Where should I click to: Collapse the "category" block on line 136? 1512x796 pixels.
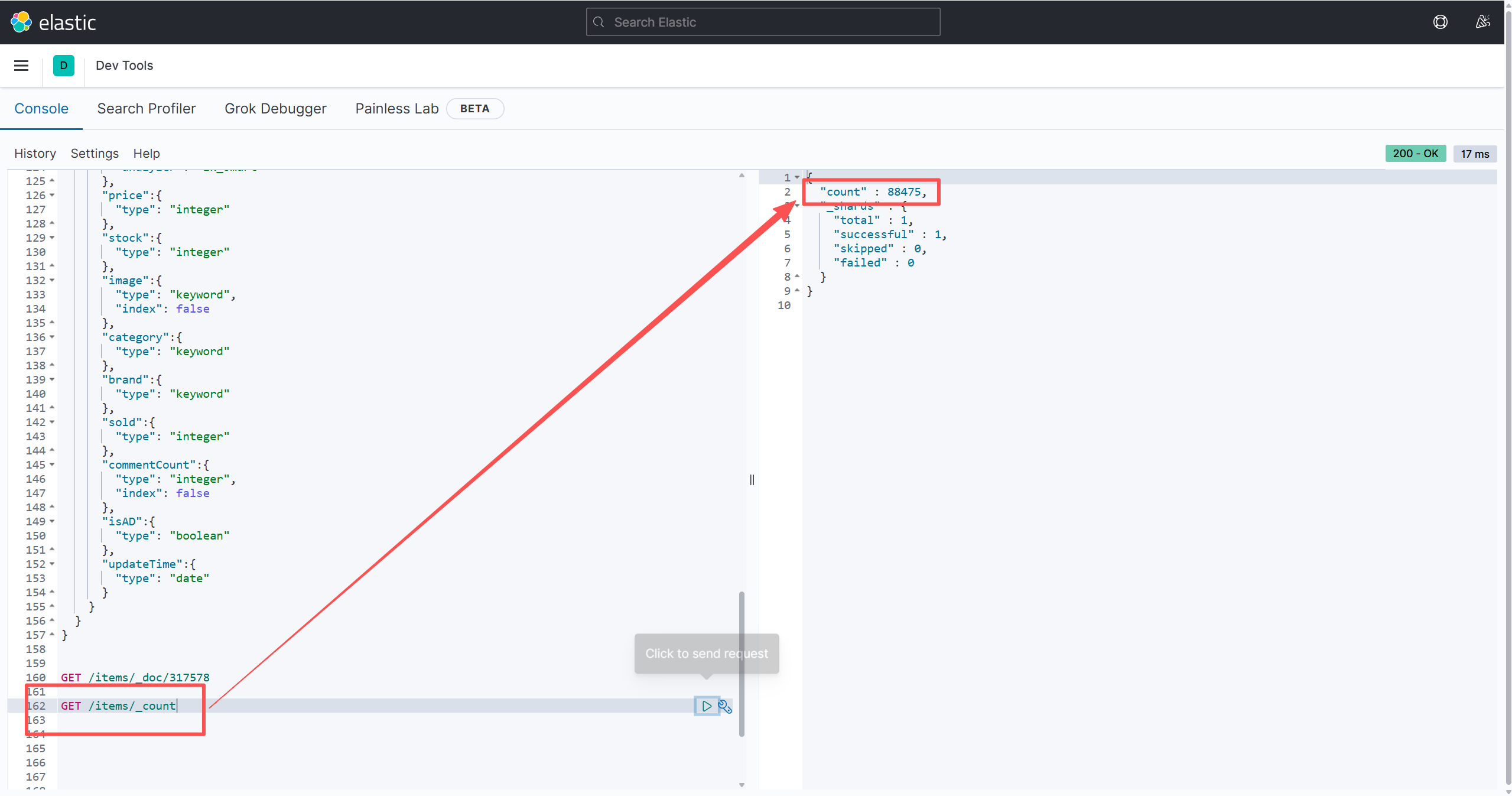coord(52,337)
